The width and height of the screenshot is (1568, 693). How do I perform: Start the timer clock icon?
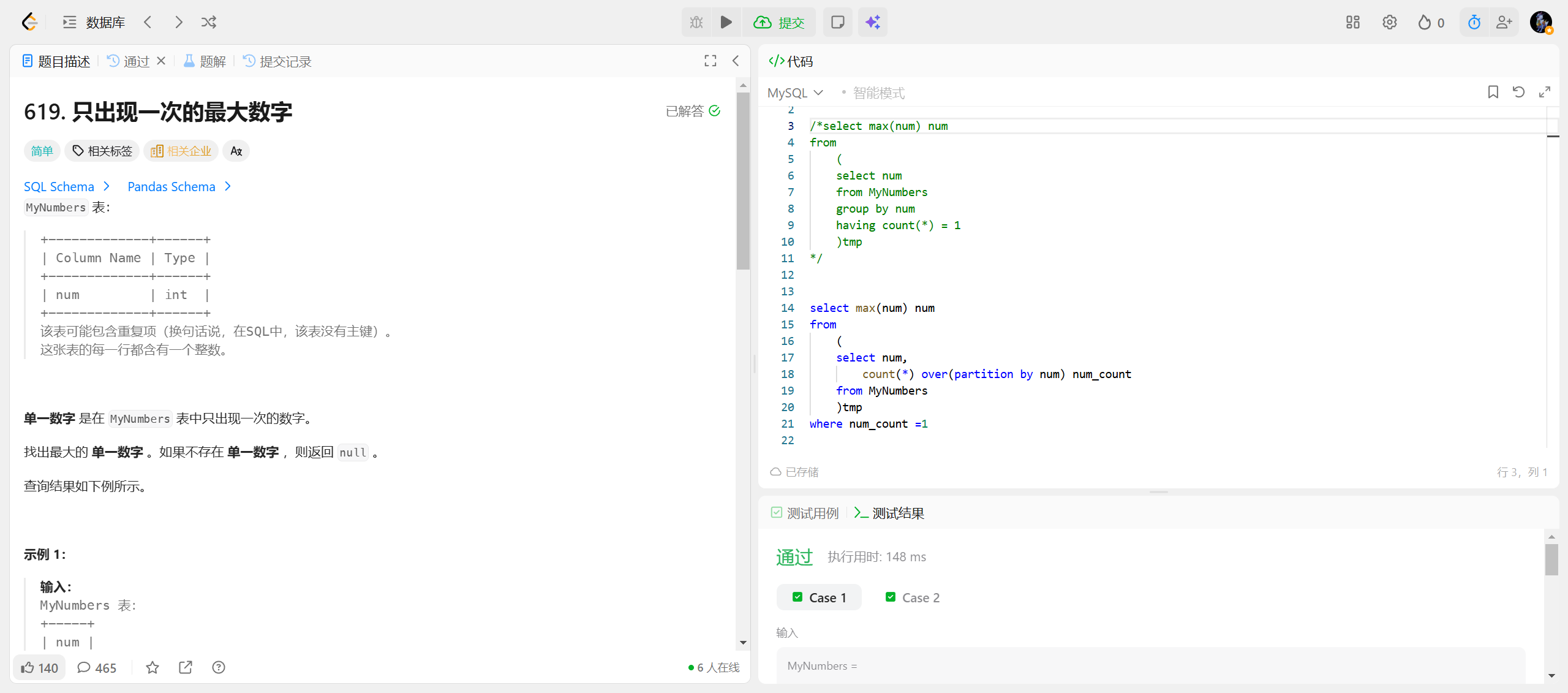[1474, 23]
